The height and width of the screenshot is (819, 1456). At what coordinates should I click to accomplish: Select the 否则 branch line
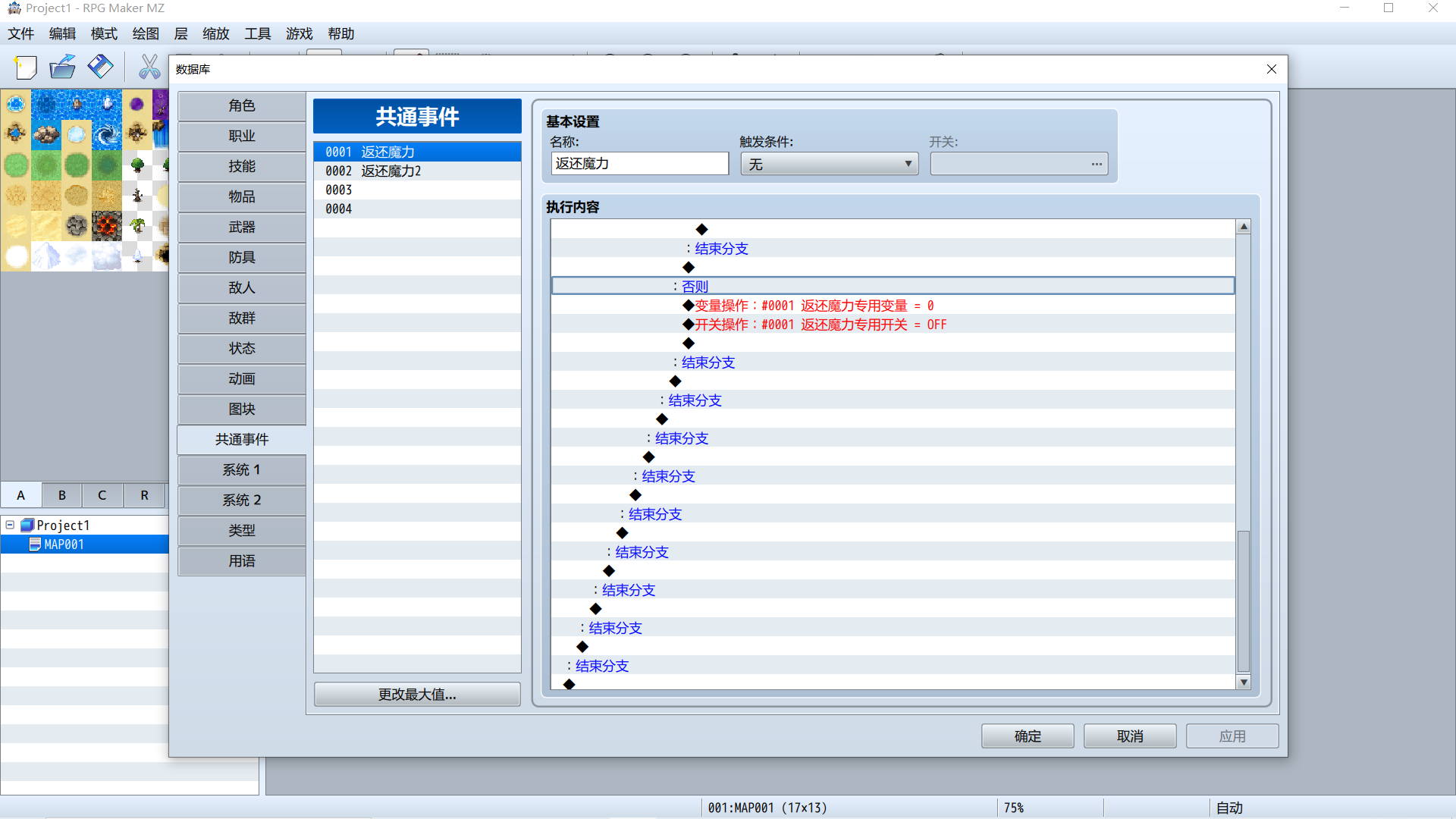tap(893, 286)
